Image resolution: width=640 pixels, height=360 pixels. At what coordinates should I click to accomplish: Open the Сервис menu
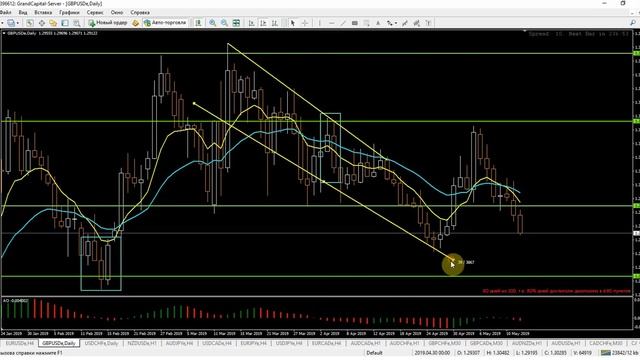(95, 12)
